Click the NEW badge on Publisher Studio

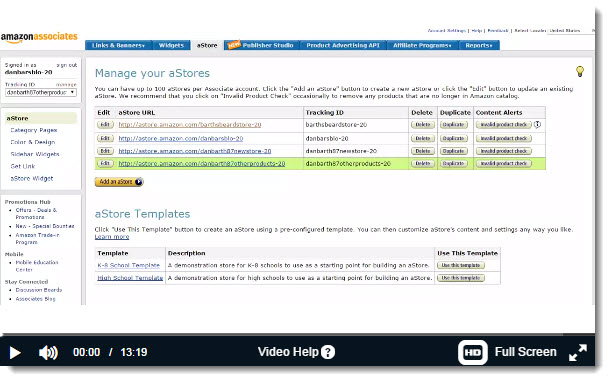pyautogui.click(x=234, y=45)
